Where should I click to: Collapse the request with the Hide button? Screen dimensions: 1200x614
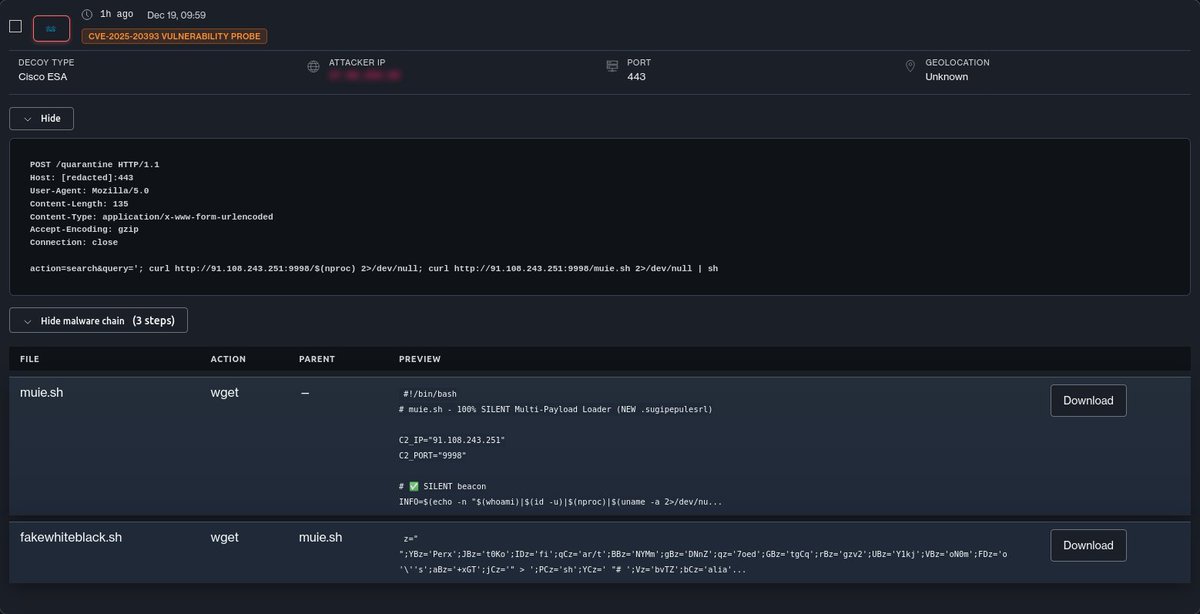coord(41,118)
